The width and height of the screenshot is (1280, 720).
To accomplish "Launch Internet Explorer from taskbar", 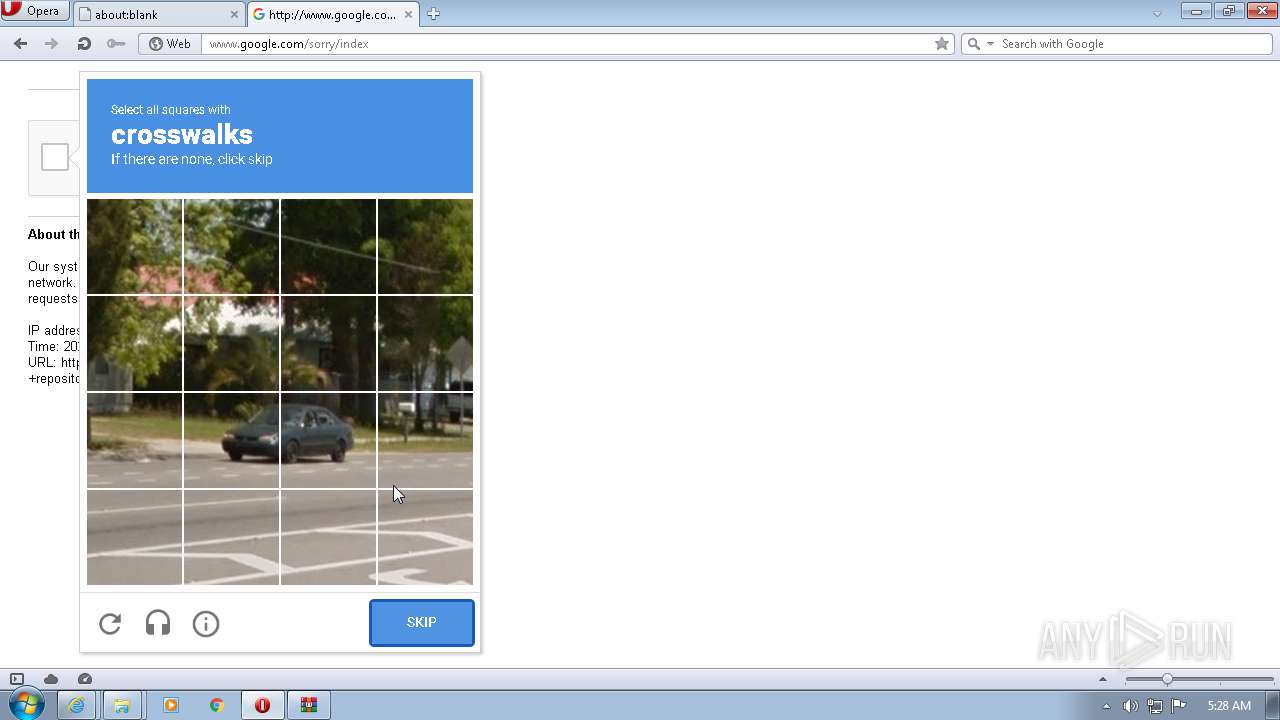I will tap(76, 705).
